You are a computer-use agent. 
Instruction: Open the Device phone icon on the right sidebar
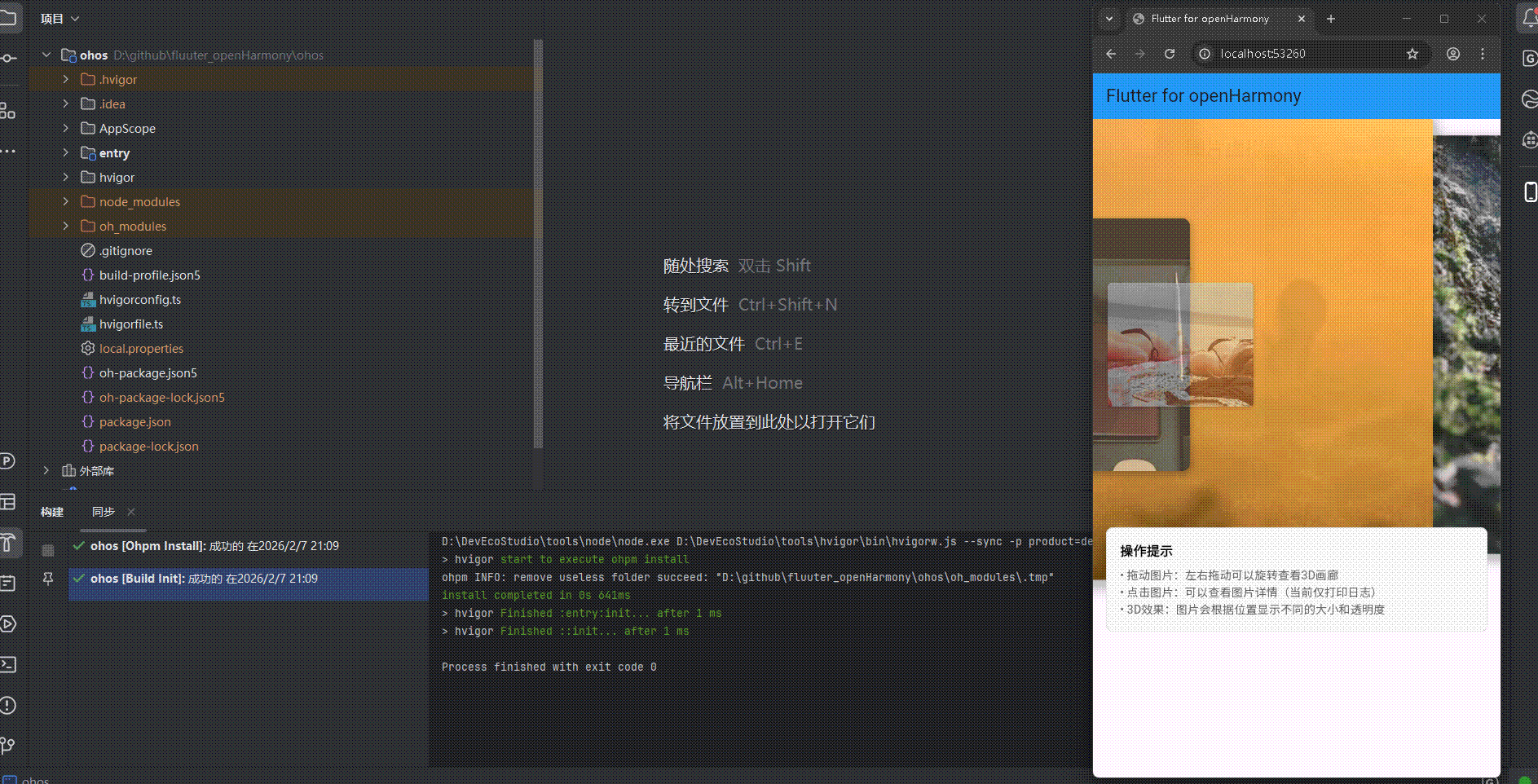[1530, 192]
